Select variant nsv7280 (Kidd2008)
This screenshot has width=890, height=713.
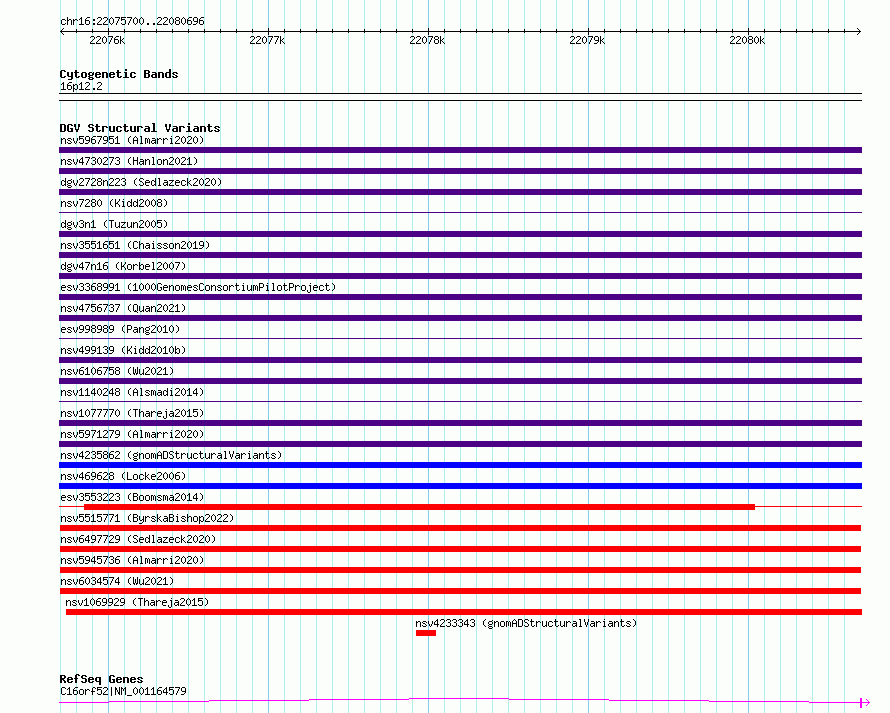114,203
